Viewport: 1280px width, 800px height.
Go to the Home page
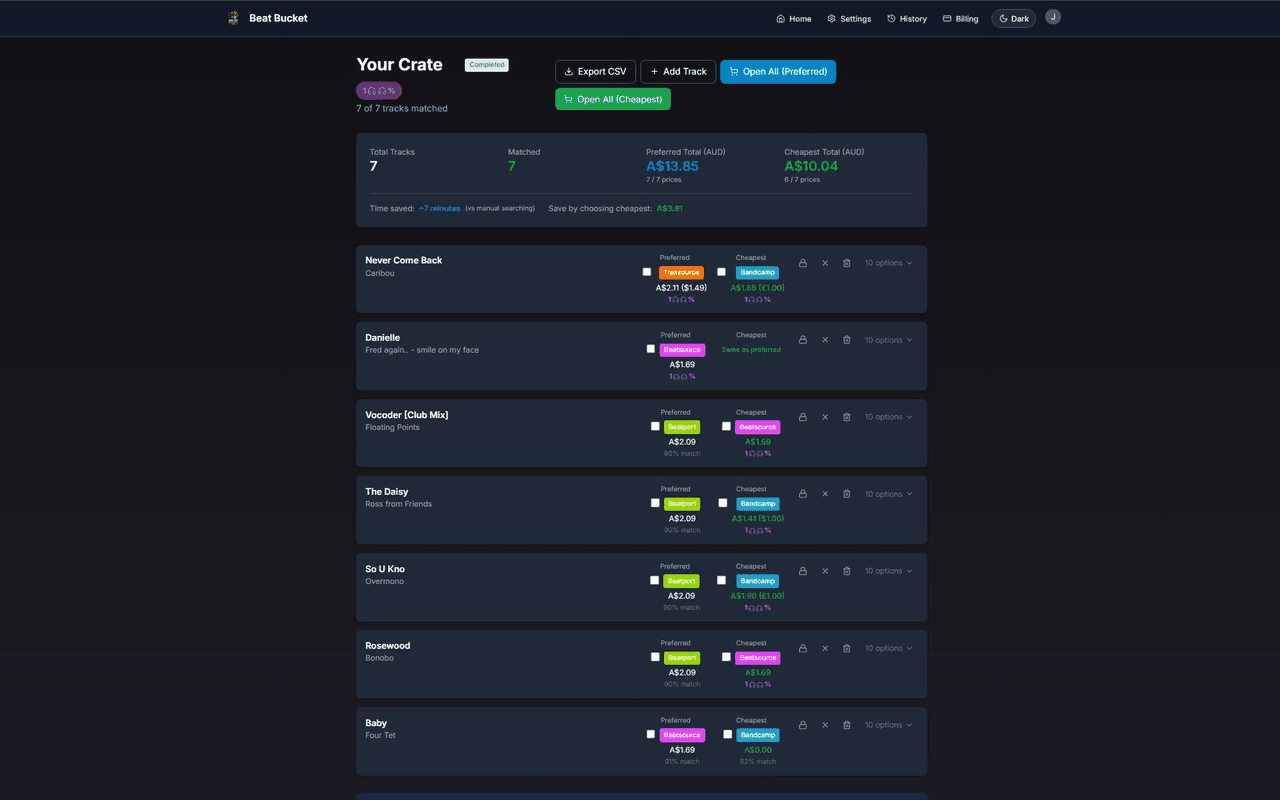pyautogui.click(x=794, y=18)
